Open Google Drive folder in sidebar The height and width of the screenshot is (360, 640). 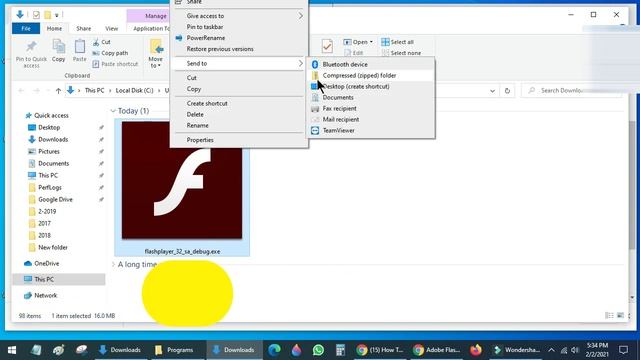55,200
